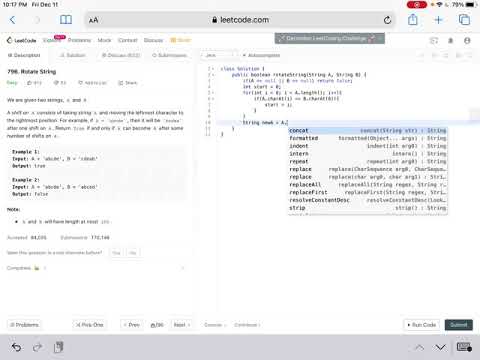Submit the solution
Image resolution: width=480 pixels, height=360 pixels.
(459, 325)
